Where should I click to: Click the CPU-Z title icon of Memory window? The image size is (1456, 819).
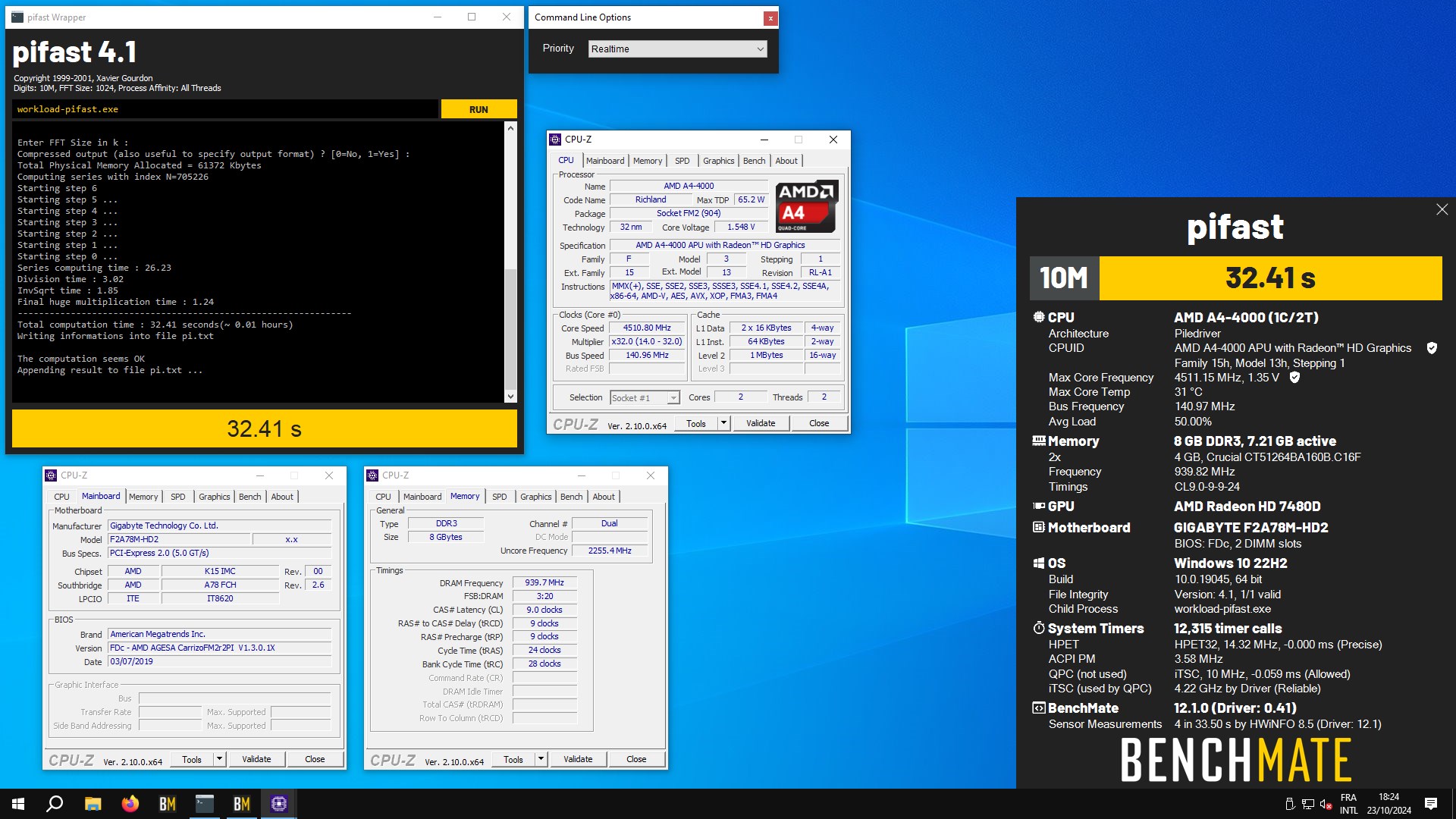click(372, 475)
